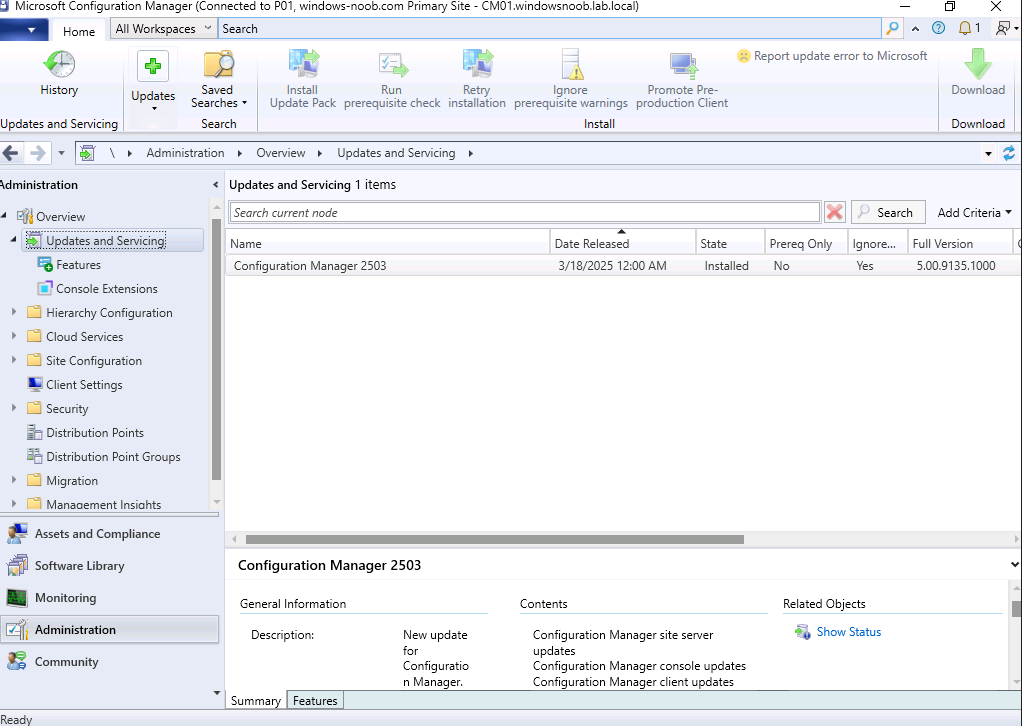The height and width of the screenshot is (726, 1022).
Task: Open the application menu dropdown button
Action: point(25,30)
